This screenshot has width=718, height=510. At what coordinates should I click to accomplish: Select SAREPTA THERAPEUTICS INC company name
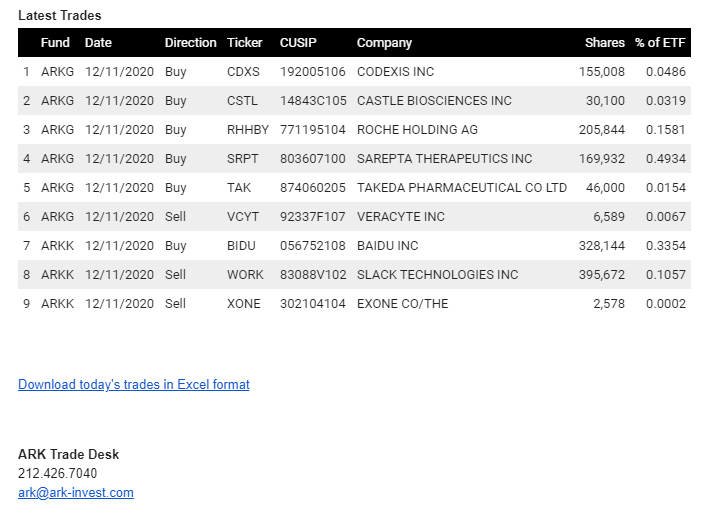(445, 159)
